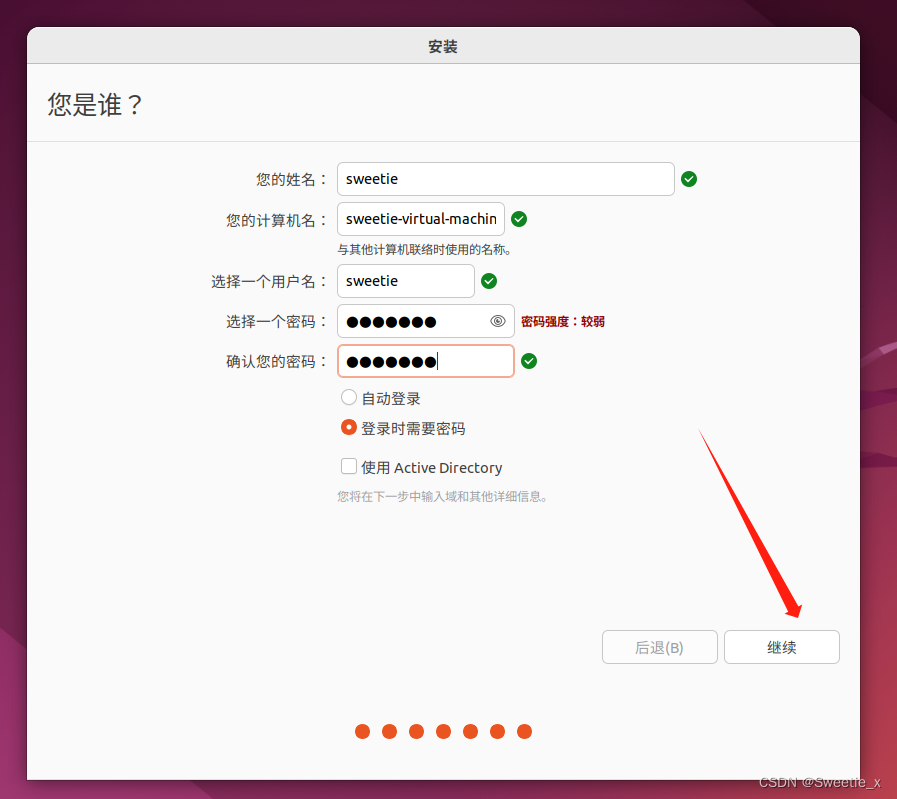The image size is (897, 799).
Task: Enable the 使用 Active Directory checkbox
Action: tap(349, 467)
